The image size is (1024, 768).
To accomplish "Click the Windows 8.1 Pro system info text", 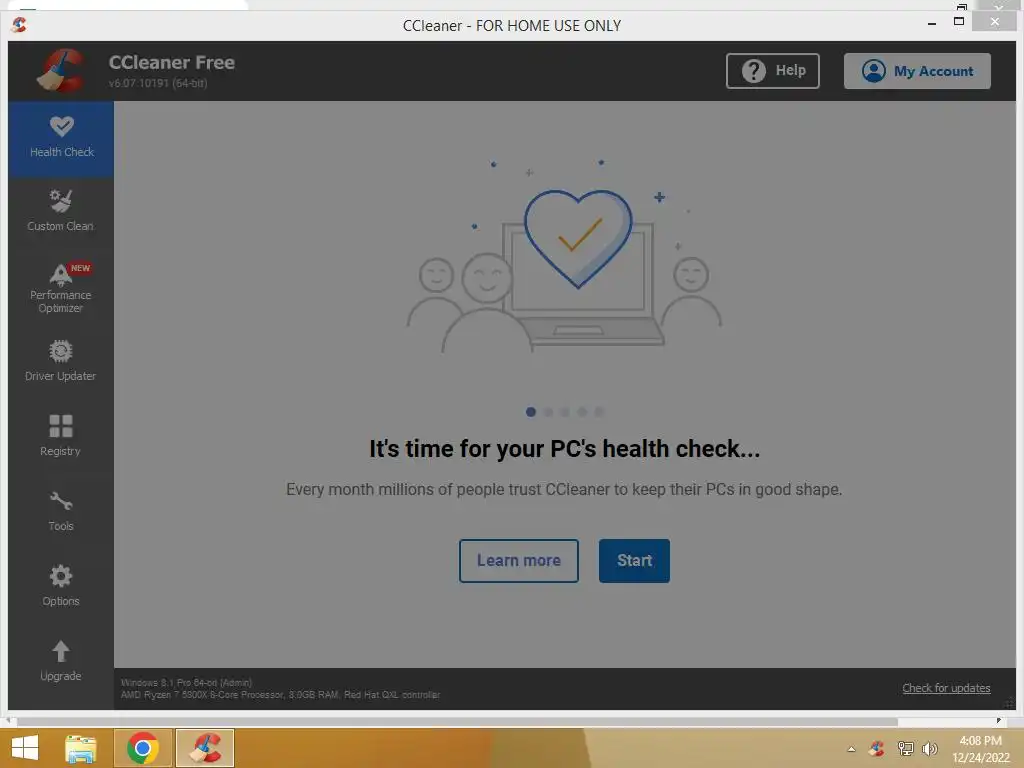I will point(186,682).
